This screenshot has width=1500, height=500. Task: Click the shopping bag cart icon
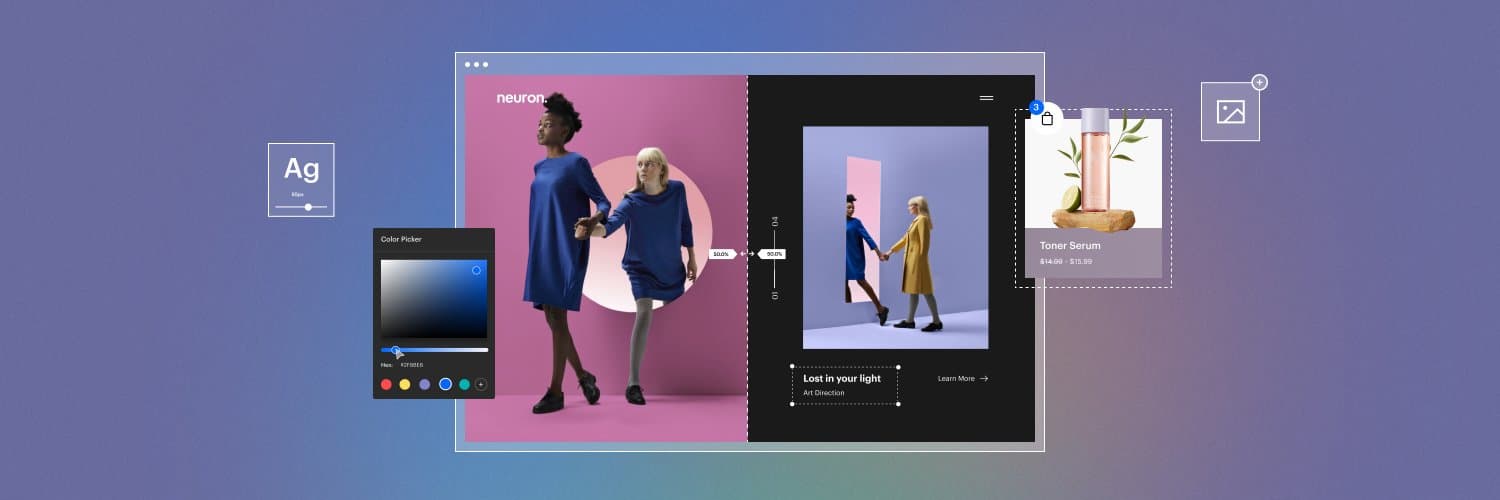pos(1047,119)
